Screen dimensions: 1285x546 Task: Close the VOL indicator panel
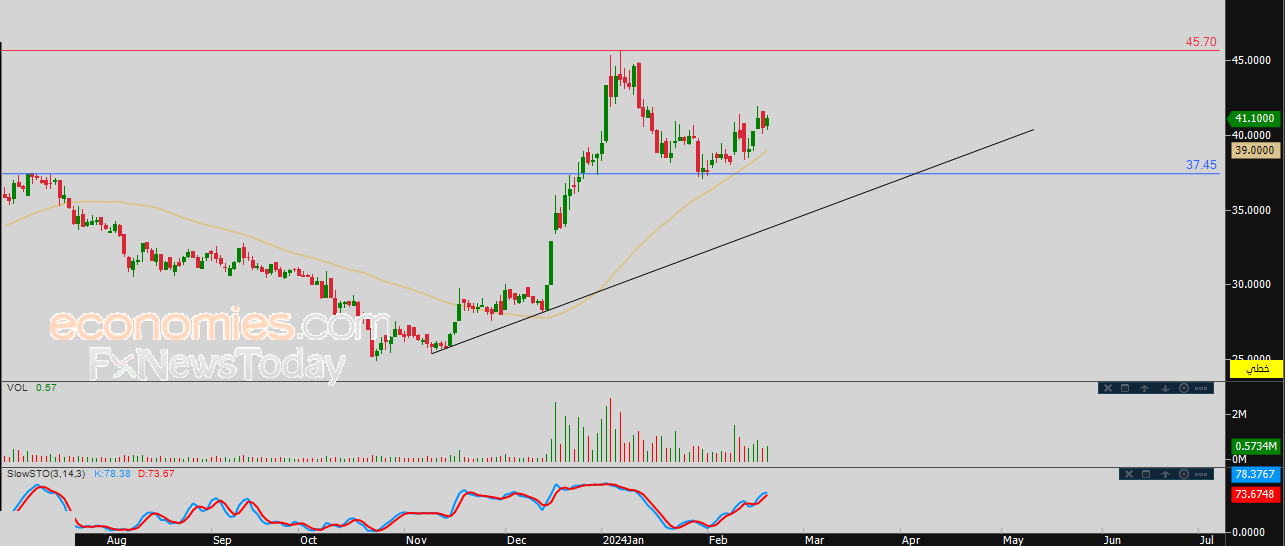(x=1108, y=388)
